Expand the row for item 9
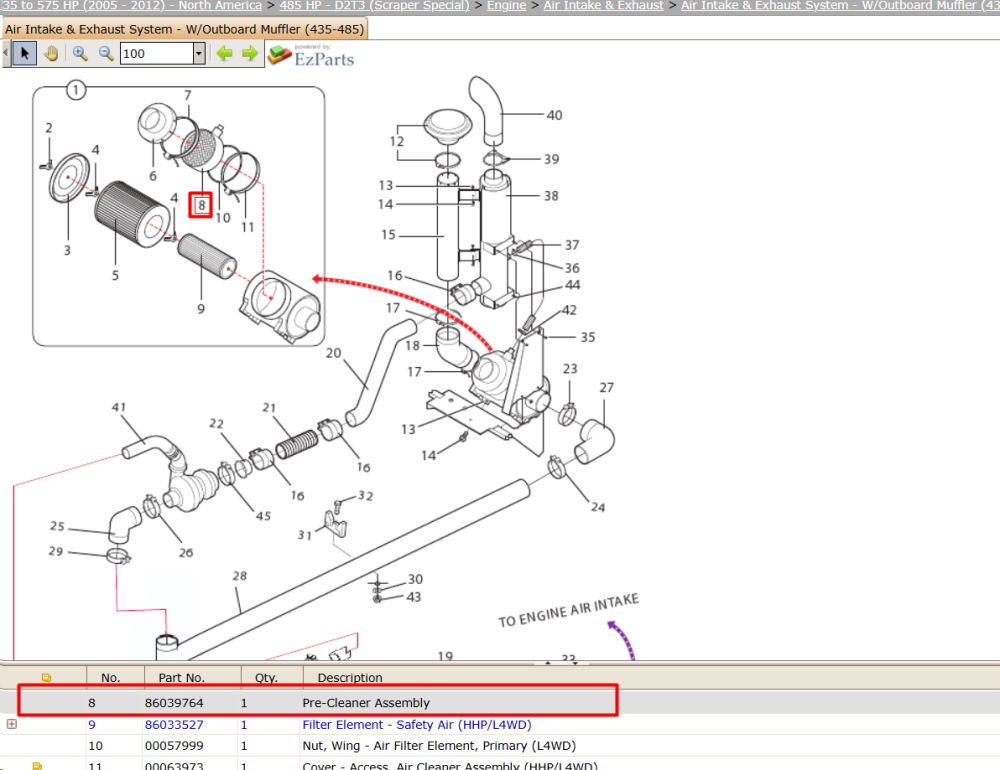This screenshot has width=1000, height=770. click(x=11, y=724)
